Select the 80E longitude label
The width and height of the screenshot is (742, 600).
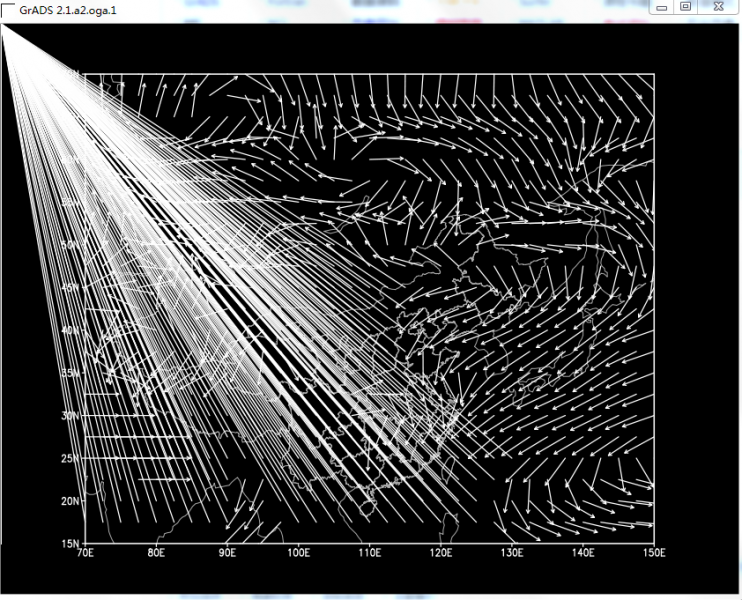point(156,553)
